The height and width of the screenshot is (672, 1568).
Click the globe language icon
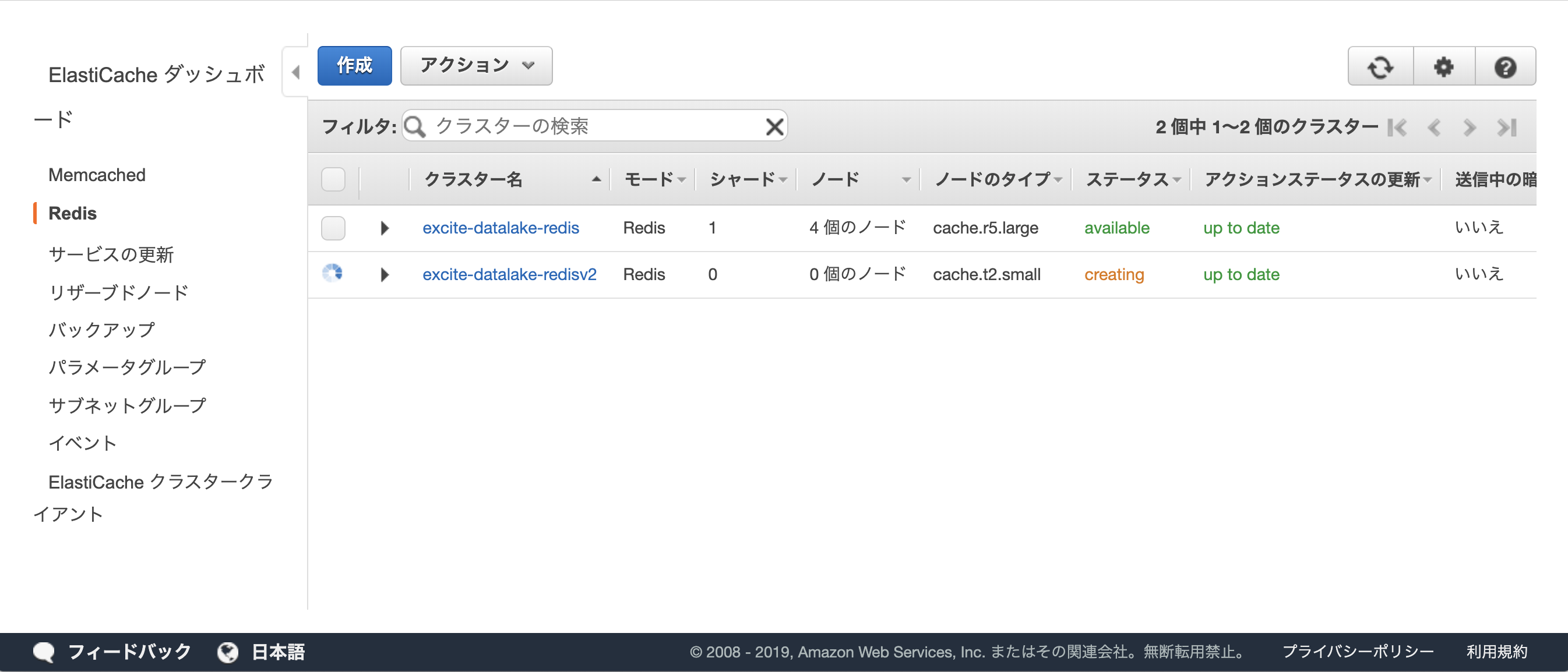pos(228,652)
